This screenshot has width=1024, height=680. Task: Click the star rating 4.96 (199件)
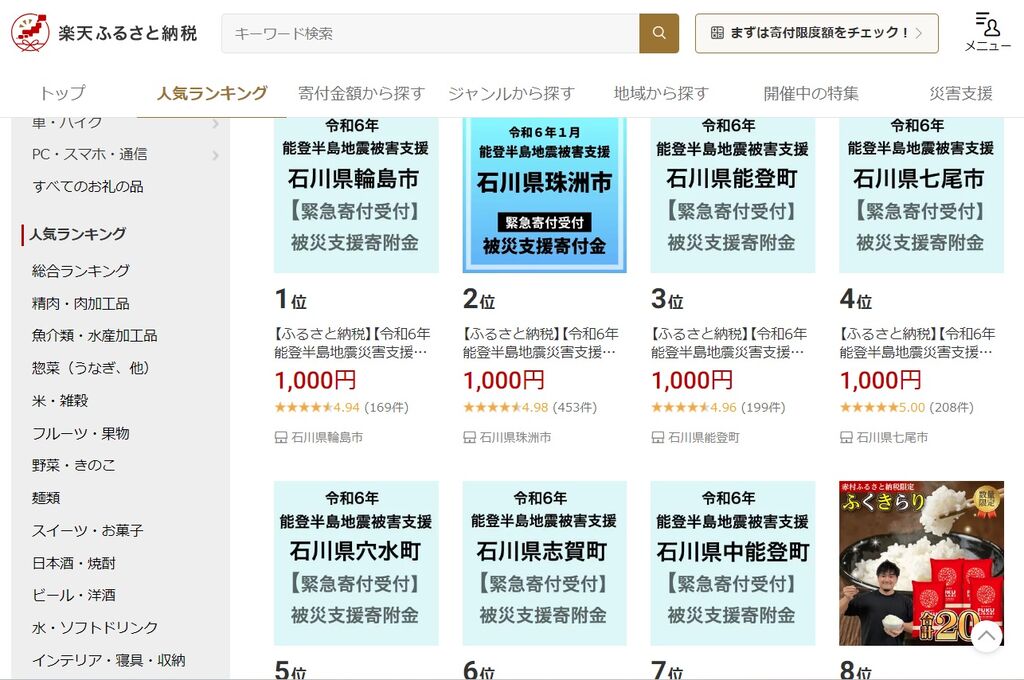click(x=718, y=408)
